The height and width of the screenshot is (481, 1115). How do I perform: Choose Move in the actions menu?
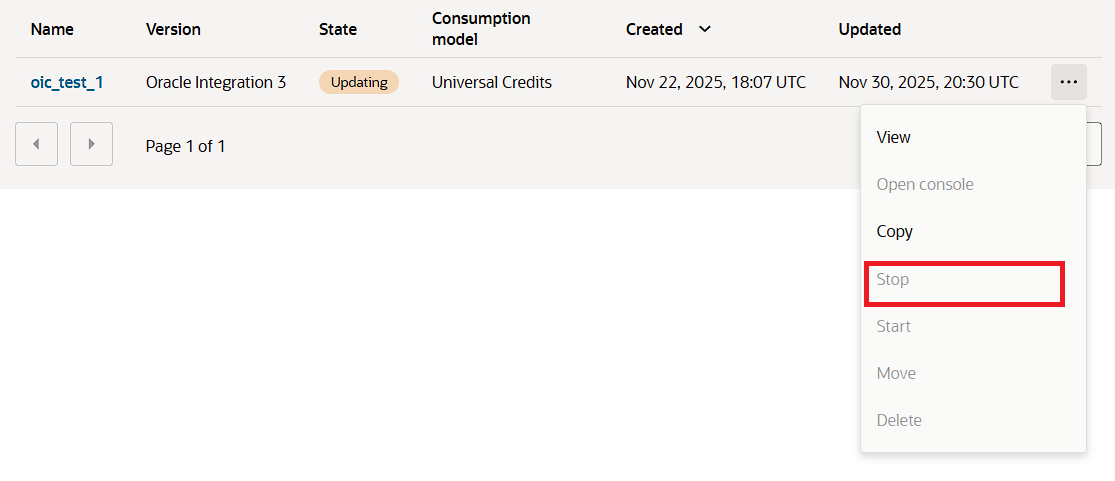[x=896, y=373]
